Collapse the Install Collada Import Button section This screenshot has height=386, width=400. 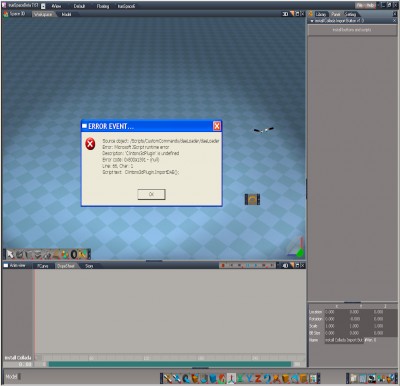[x=312, y=21]
